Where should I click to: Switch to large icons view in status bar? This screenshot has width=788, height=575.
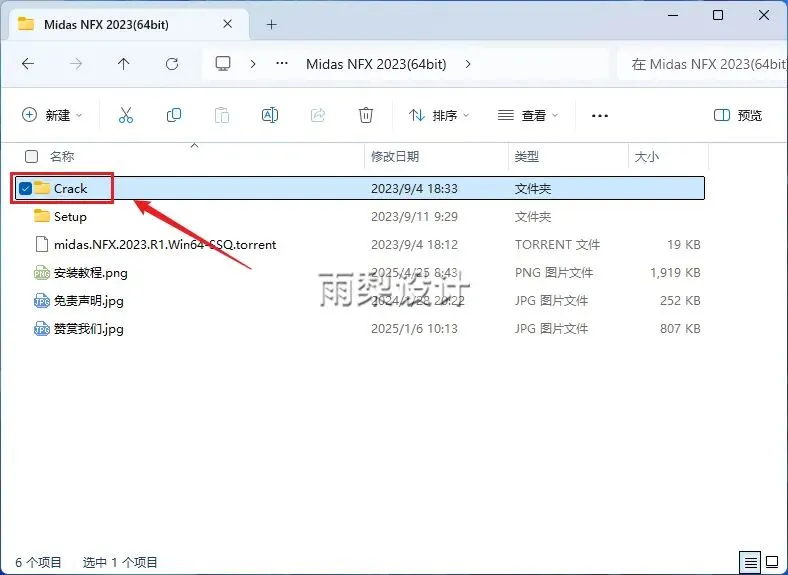(x=772, y=562)
